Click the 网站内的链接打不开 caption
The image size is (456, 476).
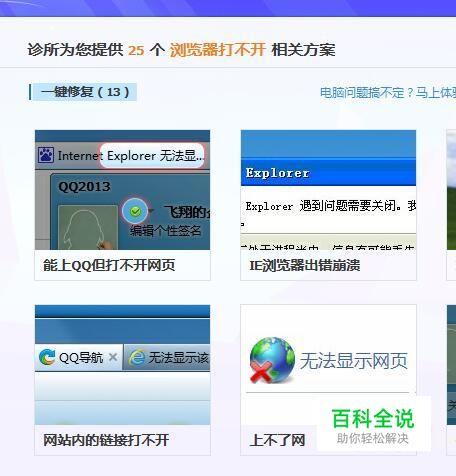106,440
